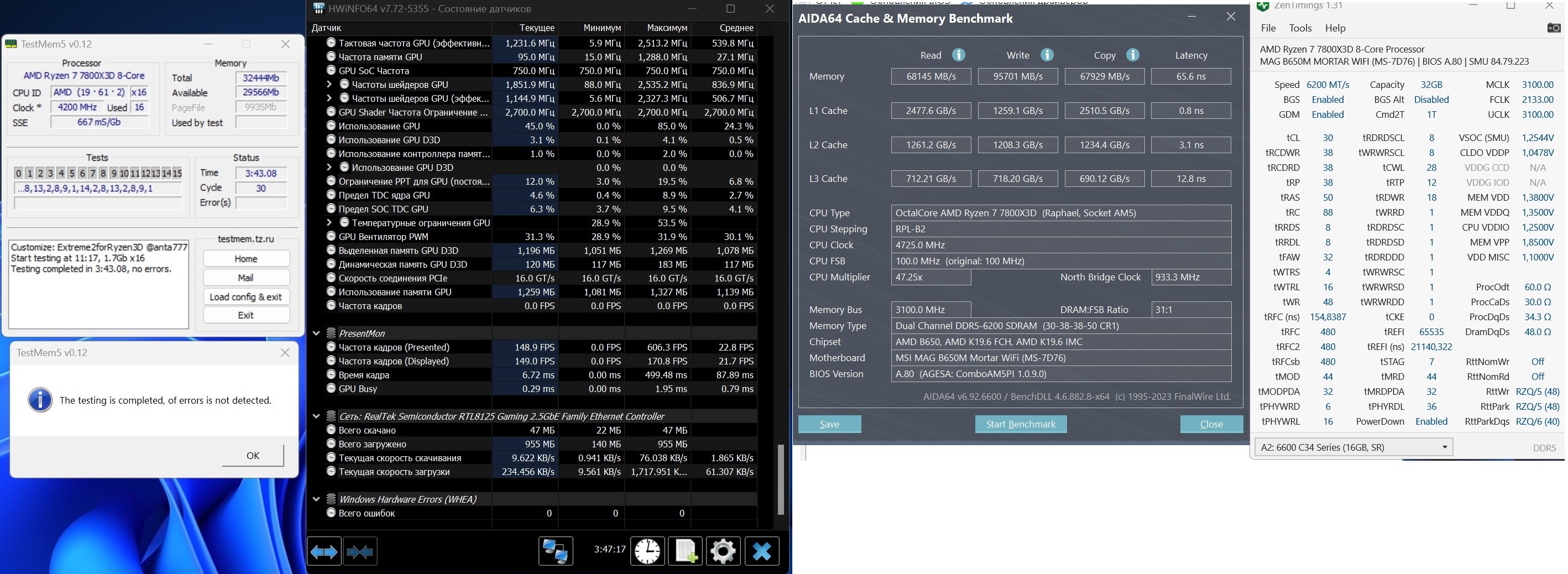Click the sensor icon beside 'Скорость соединения PCIe'

(x=331, y=278)
